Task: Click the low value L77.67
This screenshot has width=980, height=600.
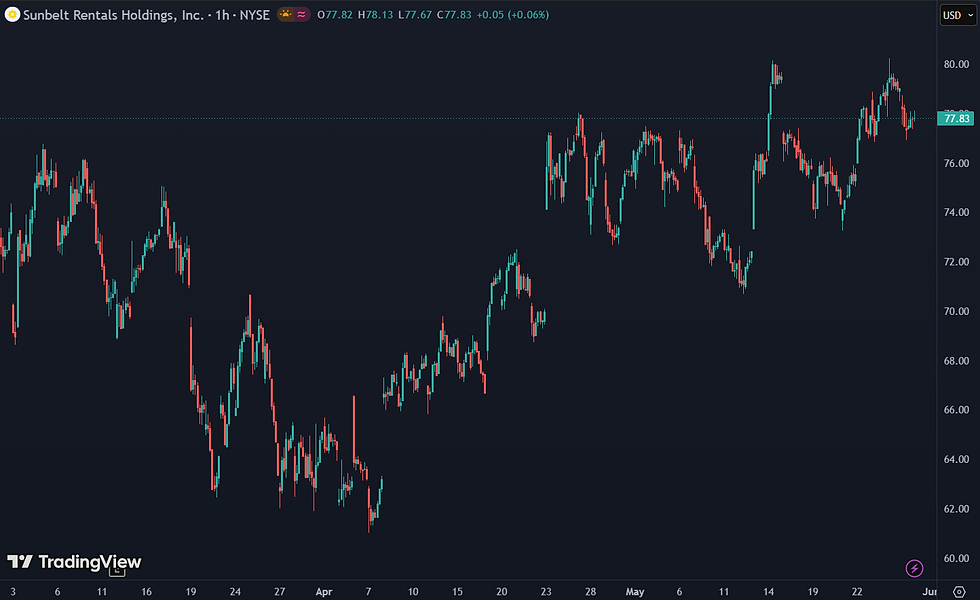Action: tap(415, 15)
